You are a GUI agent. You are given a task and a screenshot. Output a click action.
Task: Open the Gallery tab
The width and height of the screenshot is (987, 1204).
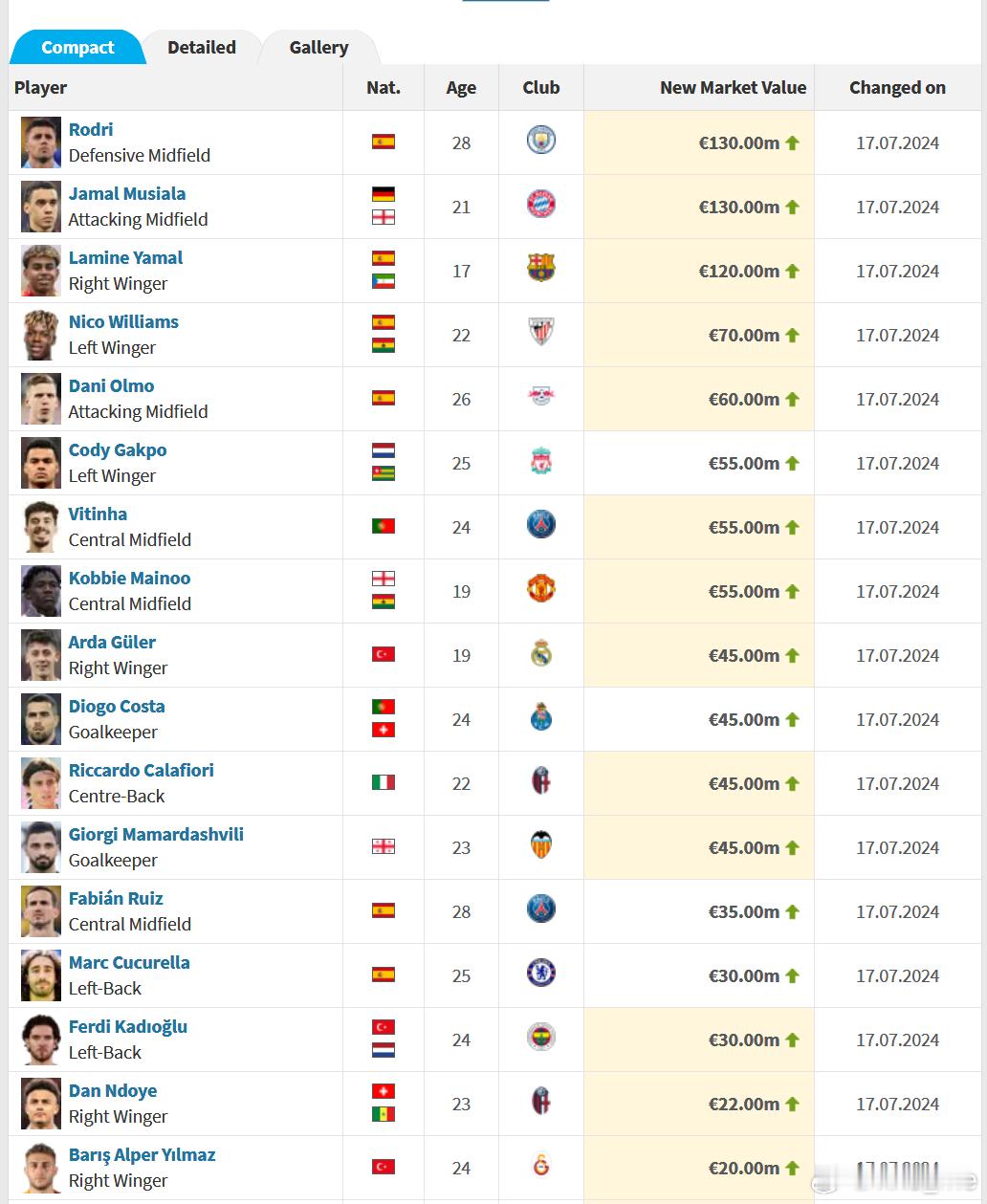click(x=318, y=47)
